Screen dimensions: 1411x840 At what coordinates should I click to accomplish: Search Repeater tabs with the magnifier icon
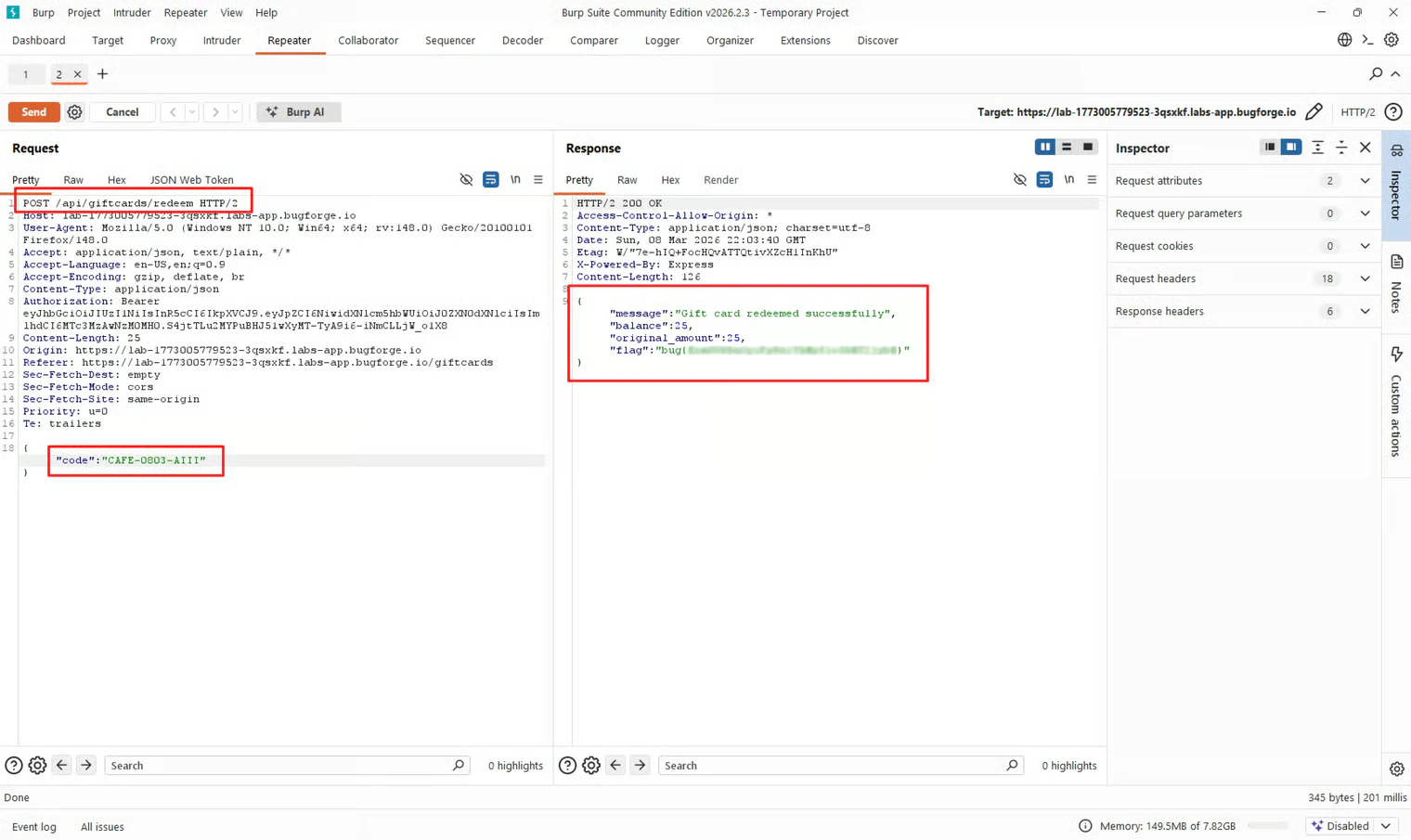1376,74
